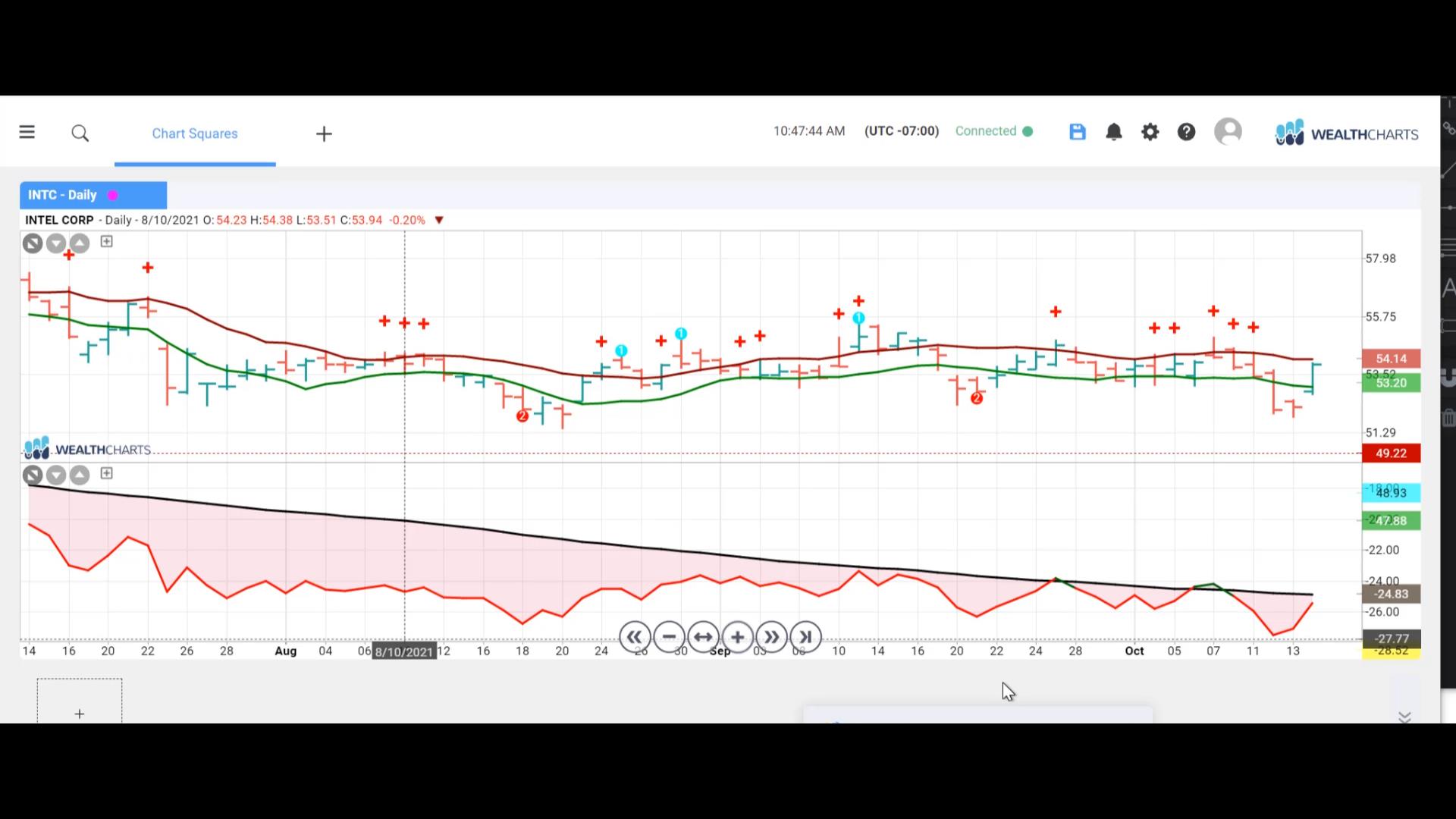Click the dark -27.77 indicator label
Image resolution: width=1456 pixels, height=819 pixels.
[1391, 639]
